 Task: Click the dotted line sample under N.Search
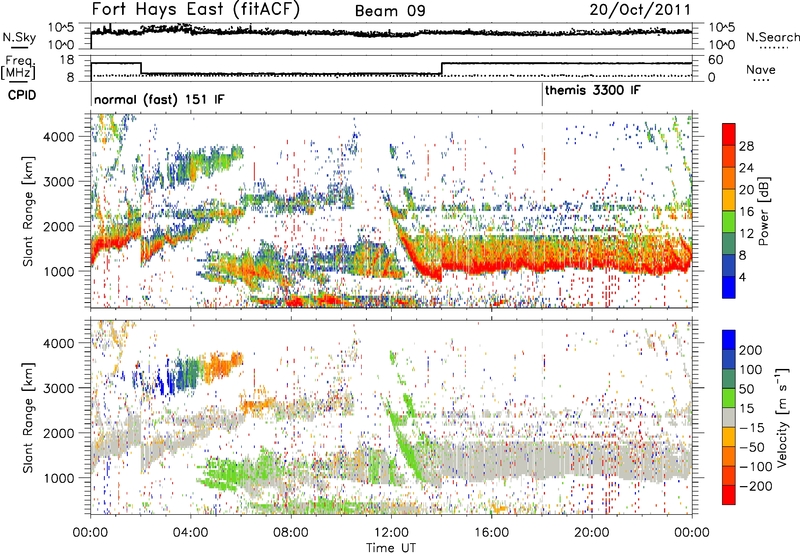tap(774, 47)
